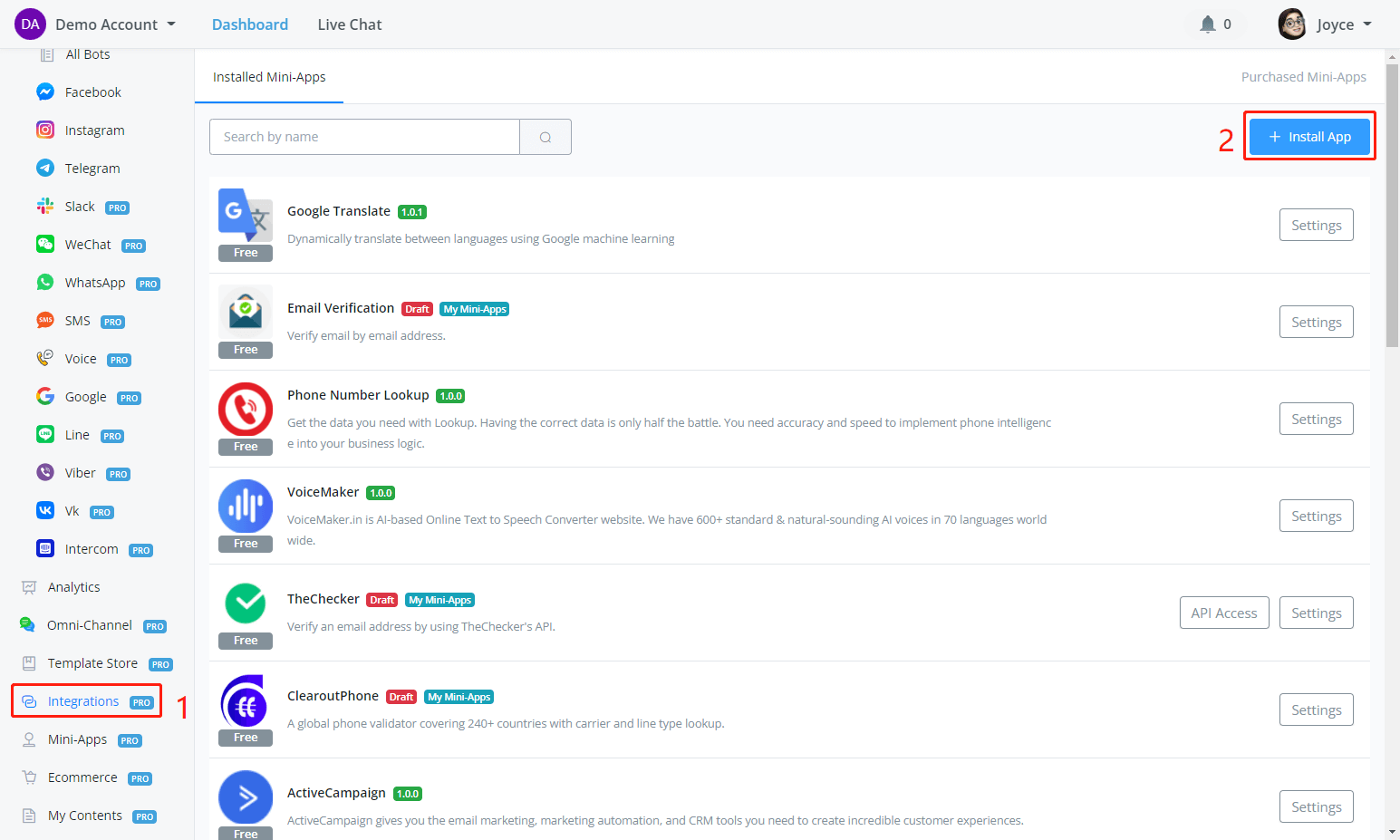
Task: Click the 1.0.1 version badge
Action: [x=412, y=212]
